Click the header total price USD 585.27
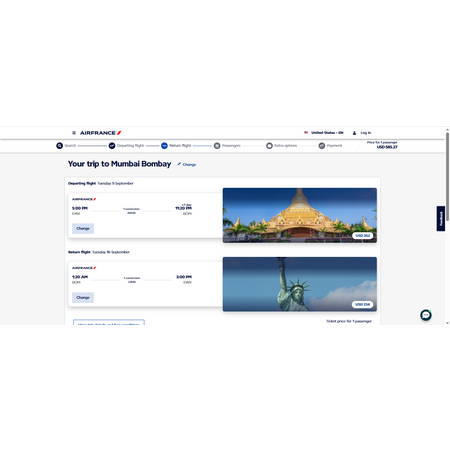Screen dimensions: 450x450 tap(387, 147)
